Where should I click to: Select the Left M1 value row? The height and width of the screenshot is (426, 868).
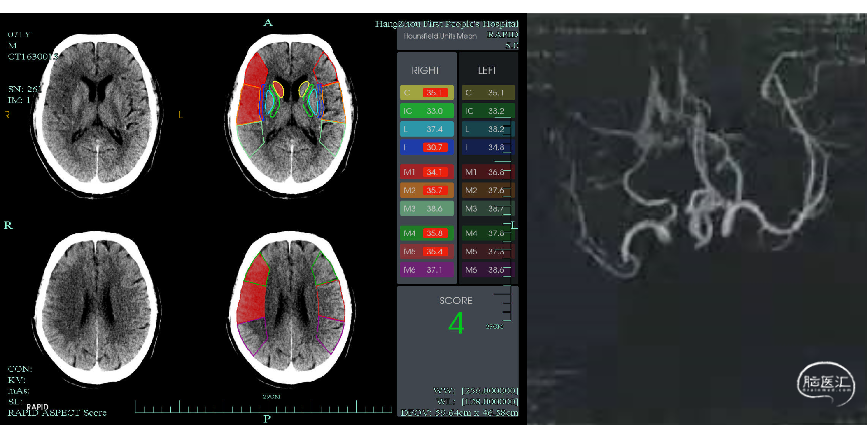pos(487,172)
